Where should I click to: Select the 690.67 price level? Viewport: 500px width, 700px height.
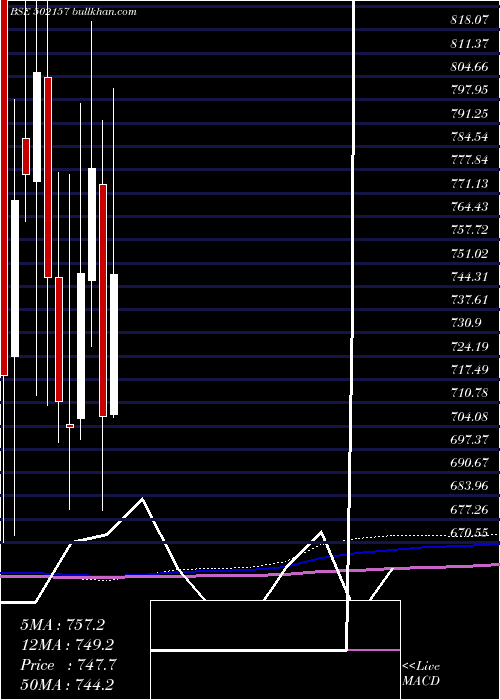(x=469, y=462)
